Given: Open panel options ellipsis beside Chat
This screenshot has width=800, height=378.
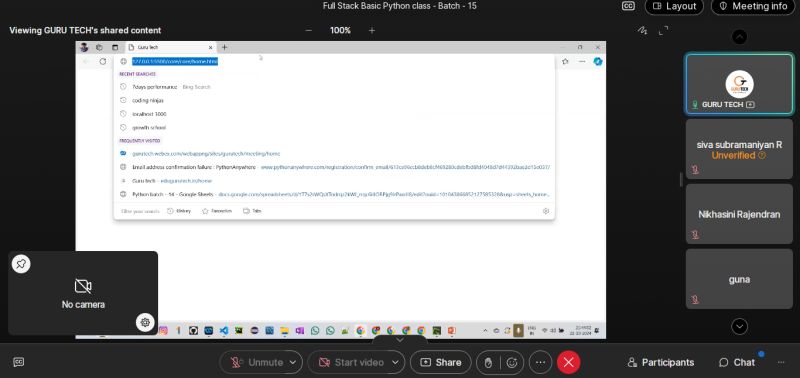Looking at the screenshot, I should [x=781, y=362].
